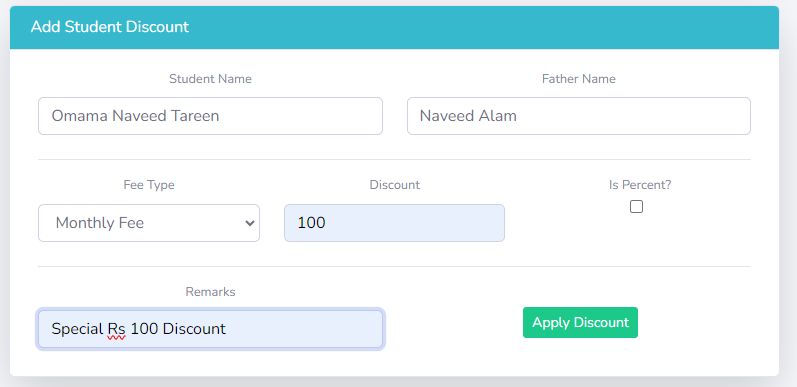Focus the Father Name input field
Viewport: 797px width, 387px height.
[x=579, y=116]
